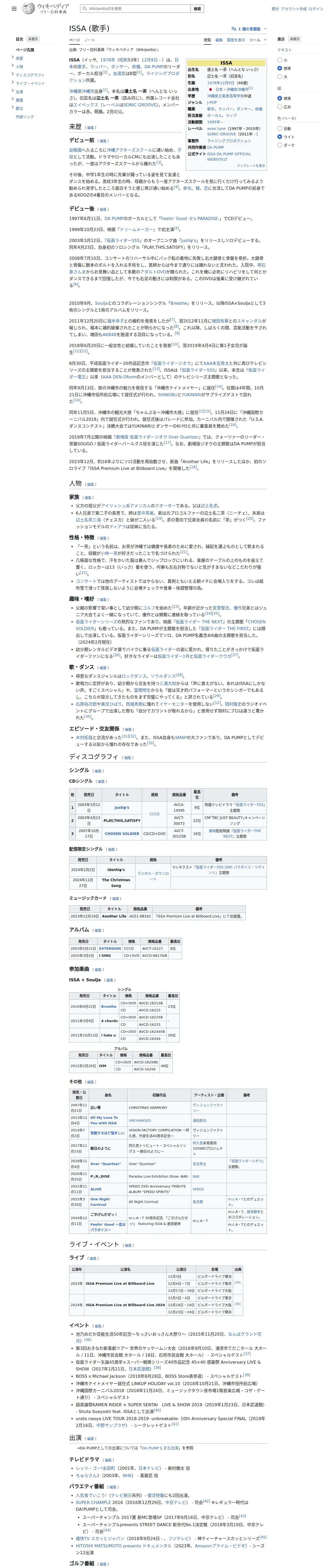Hide the 目次 sidebar with 非表示 button
The width and height of the screenshot is (336, 1568).
(x=33, y=39)
